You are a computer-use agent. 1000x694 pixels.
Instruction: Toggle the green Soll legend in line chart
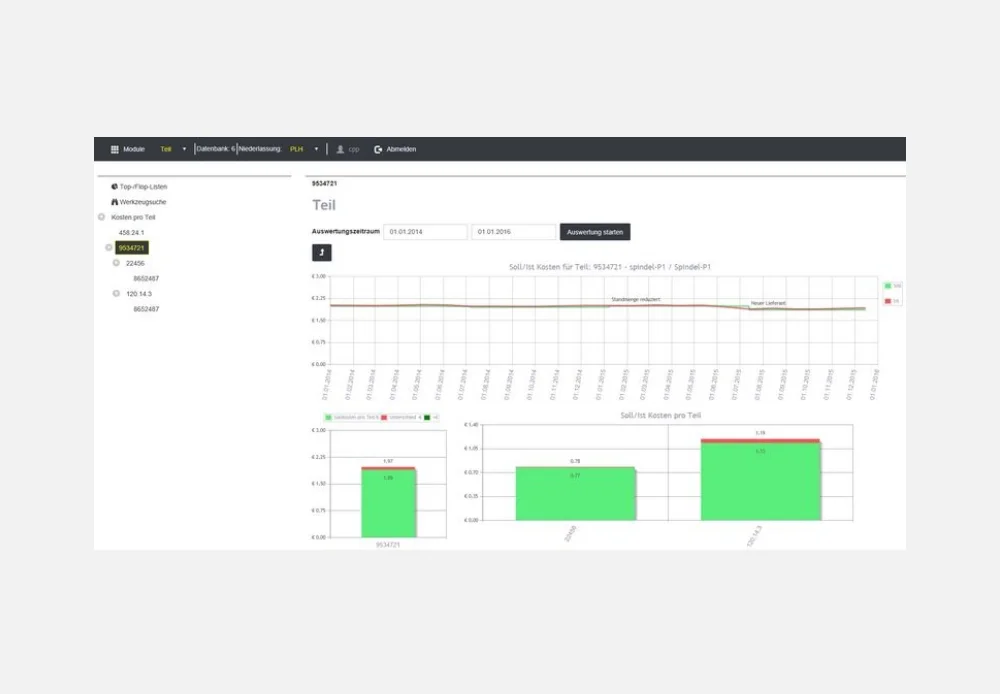887,285
